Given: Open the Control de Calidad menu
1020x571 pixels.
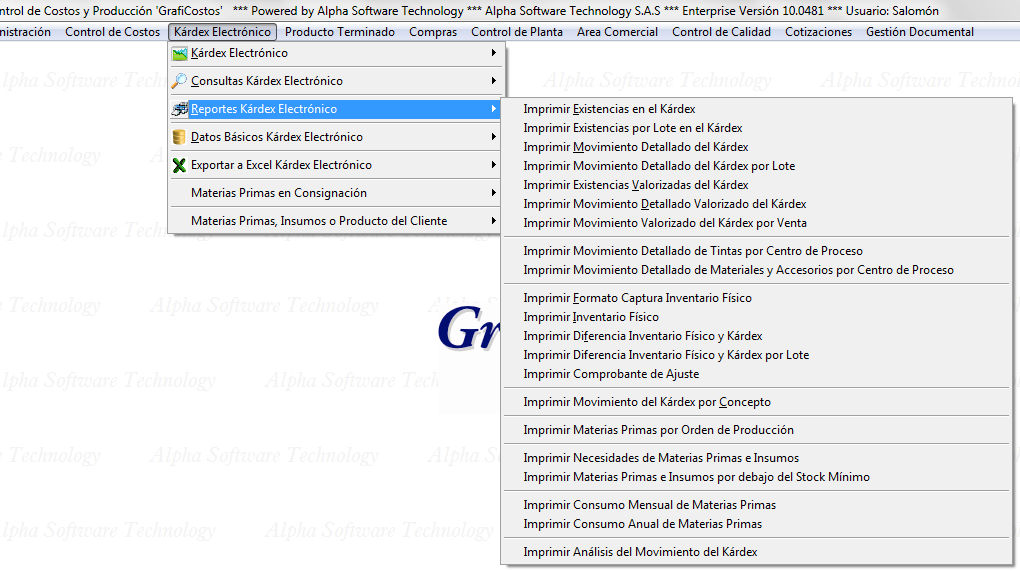Looking at the screenshot, I should [721, 32].
